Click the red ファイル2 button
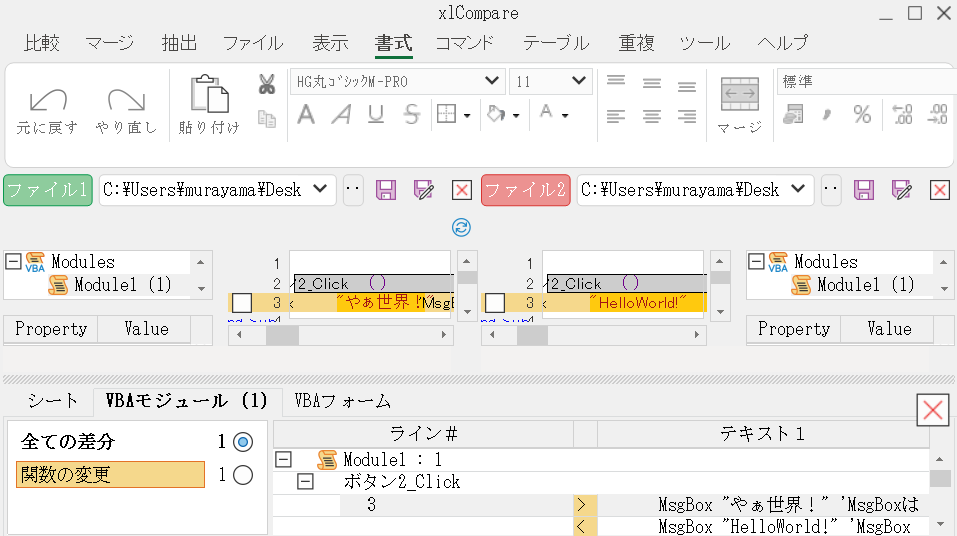This screenshot has width=957, height=536. pos(525,190)
